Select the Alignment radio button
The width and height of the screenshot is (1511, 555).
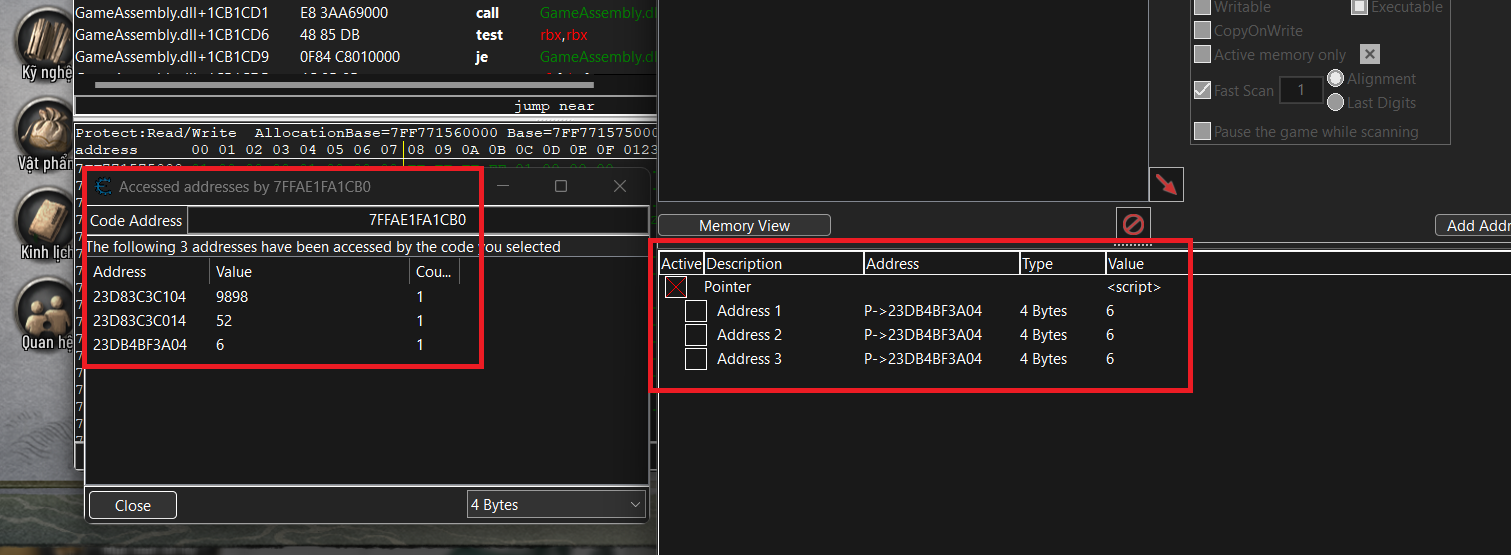[x=1335, y=78]
